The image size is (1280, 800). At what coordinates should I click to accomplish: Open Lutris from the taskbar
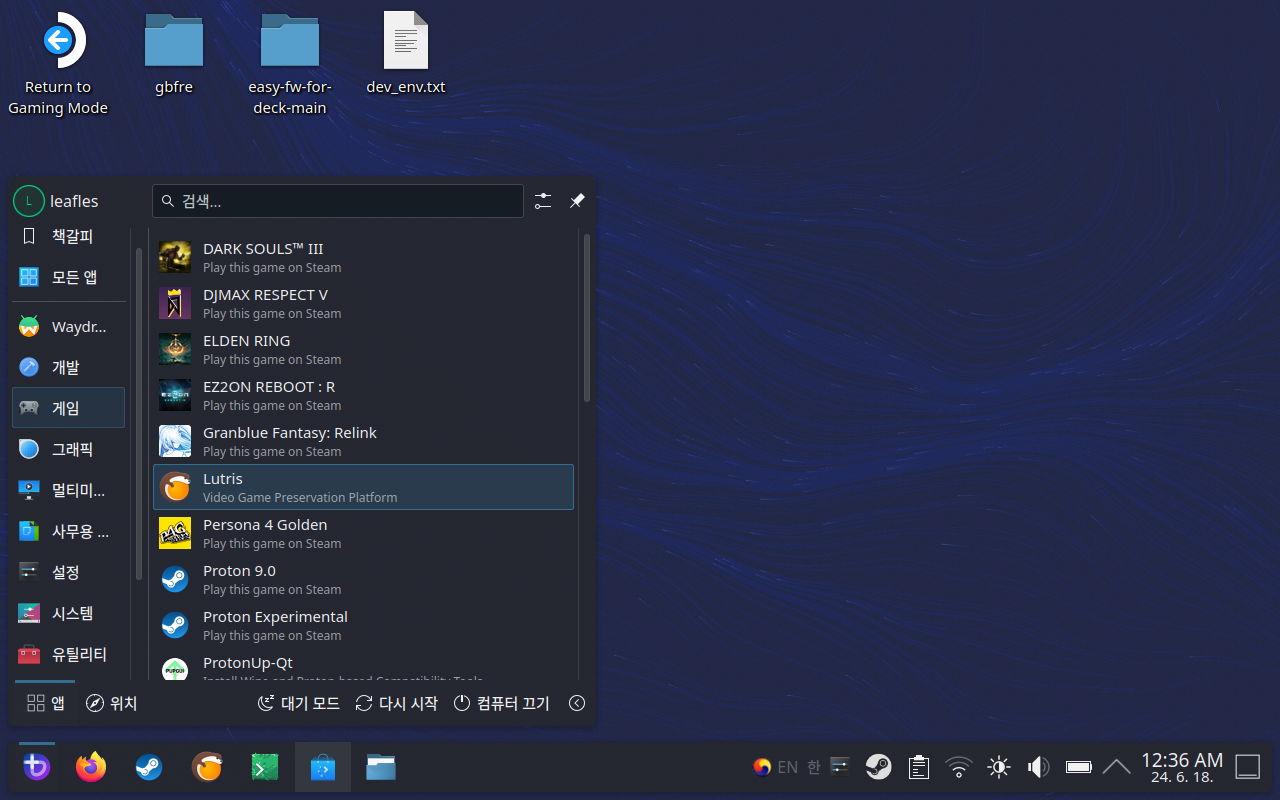(x=207, y=767)
